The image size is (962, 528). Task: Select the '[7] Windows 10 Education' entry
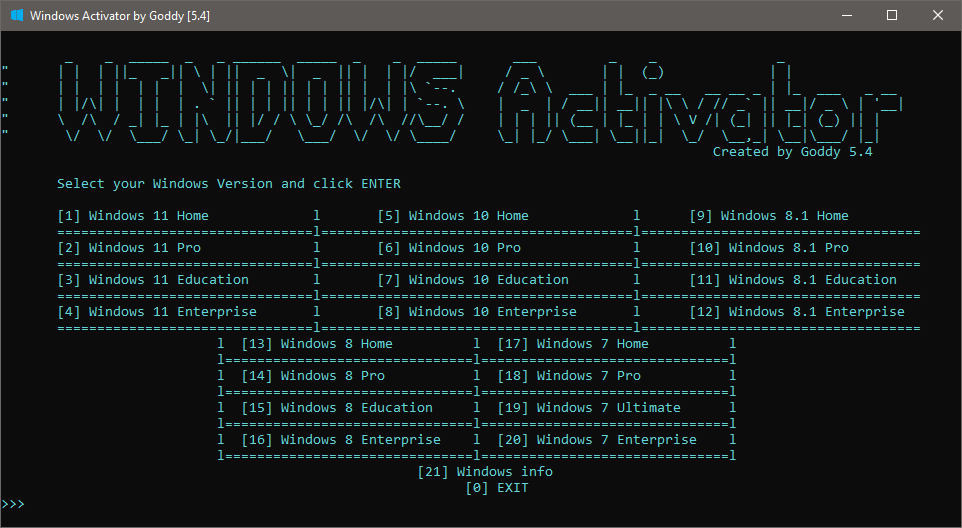[x=473, y=280]
